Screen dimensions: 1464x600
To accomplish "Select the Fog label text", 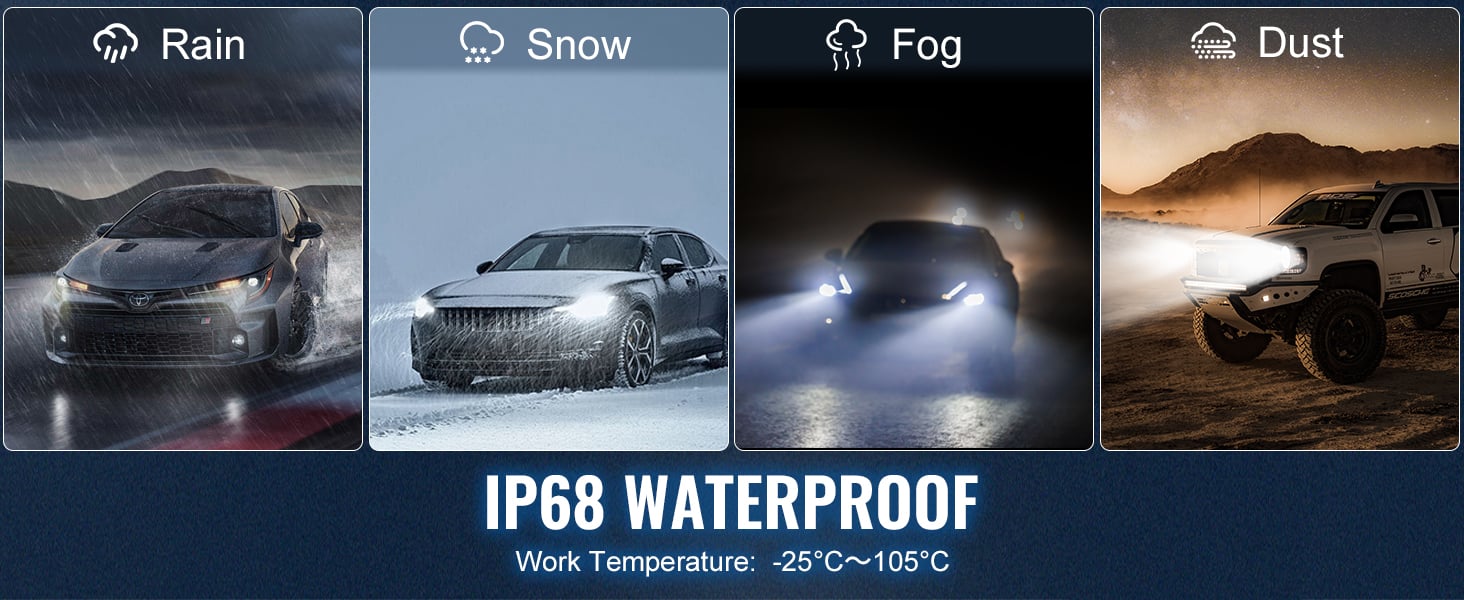I will [926, 47].
